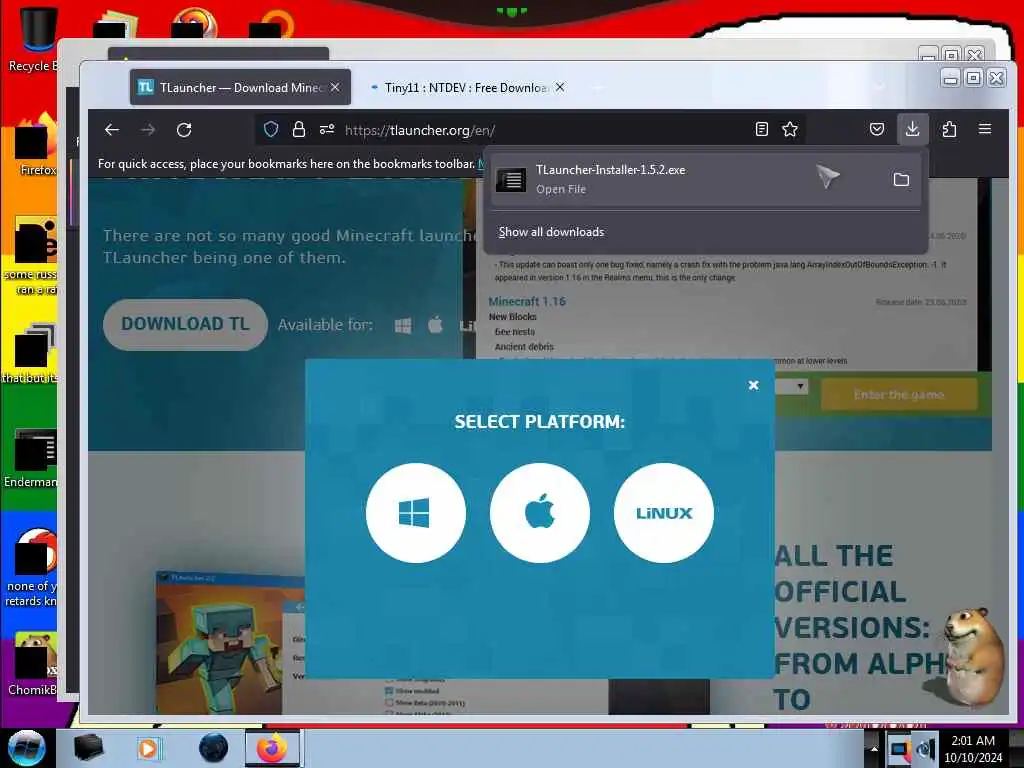Close the Select Platform dialog
The image size is (1024, 768).
(x=753, y=385)
